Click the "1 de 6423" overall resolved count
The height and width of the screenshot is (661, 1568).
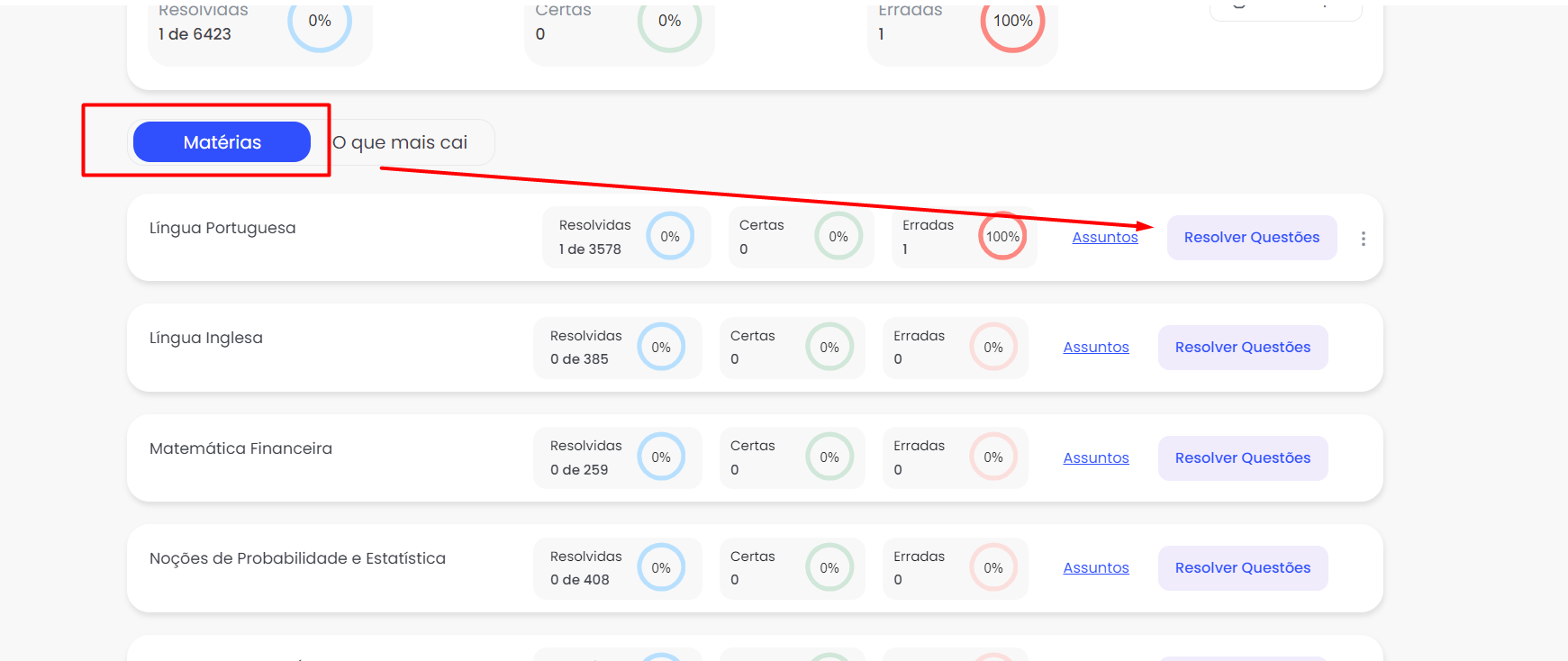[195, 34]
